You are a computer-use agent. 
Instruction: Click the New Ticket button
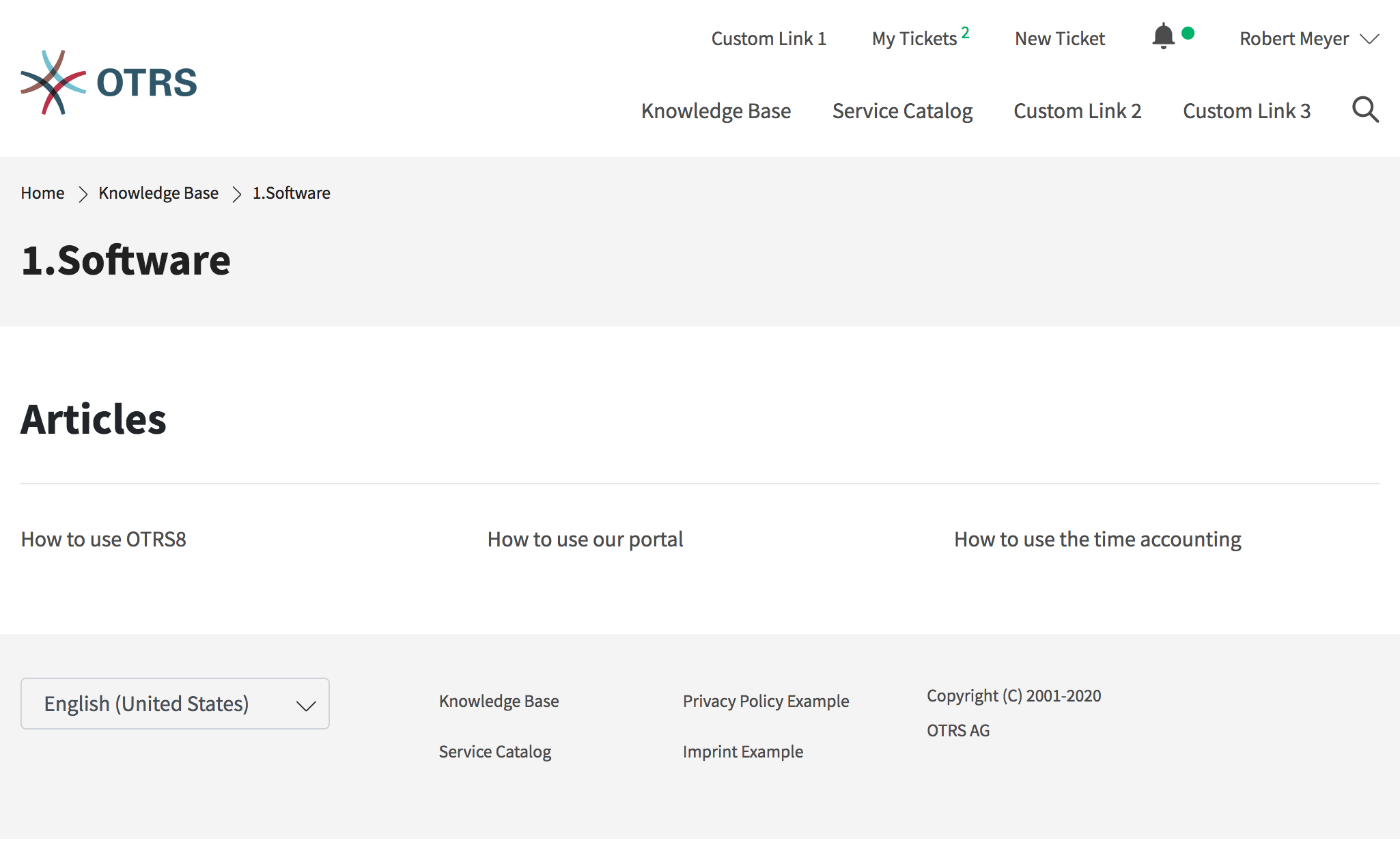coord(1060,38)
